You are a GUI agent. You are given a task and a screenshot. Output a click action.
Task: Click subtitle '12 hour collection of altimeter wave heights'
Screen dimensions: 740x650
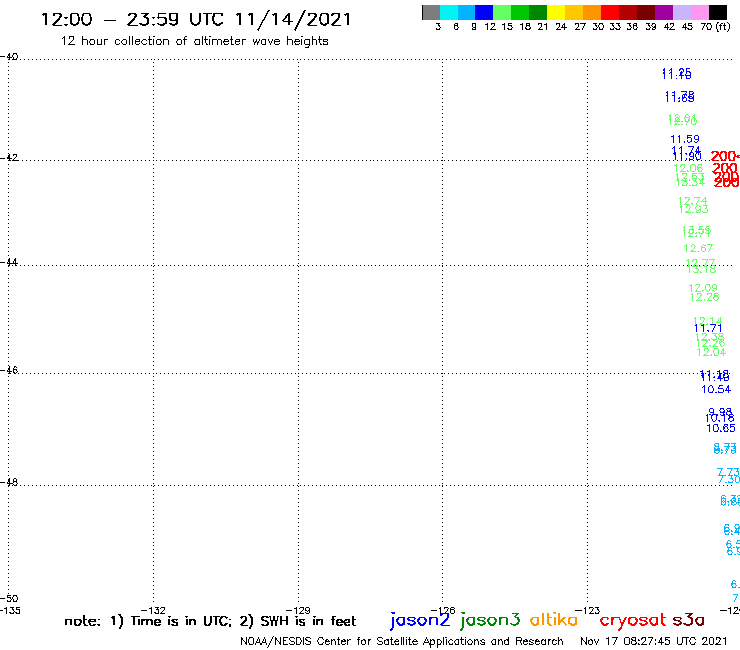coord(194,41)
